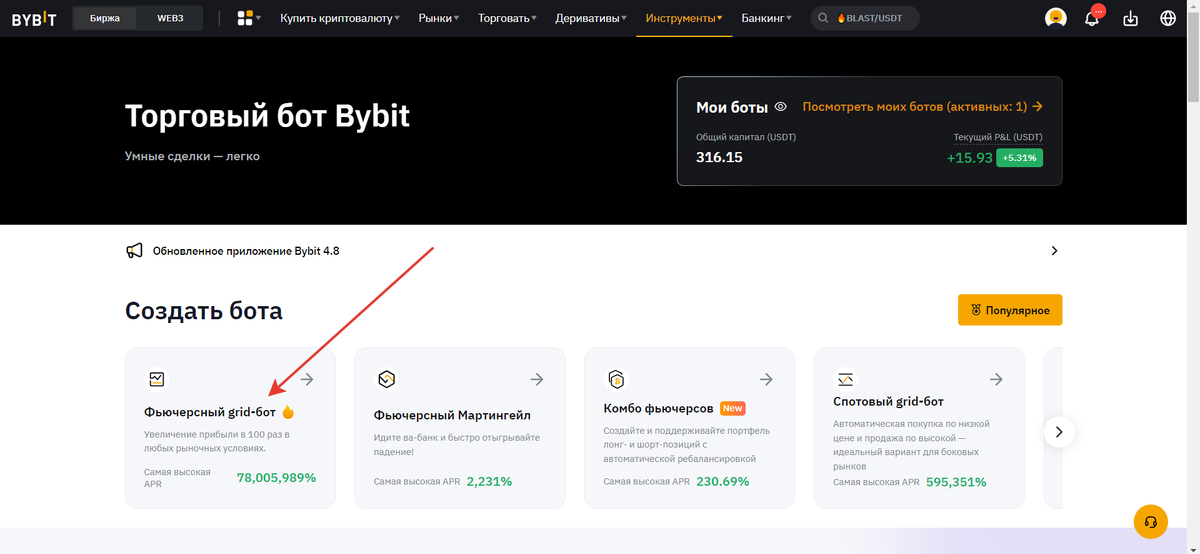The height and width of the screenshot is (554, 1200).
Task: Click the 2,231% APR value
Action: coord(489,481)
